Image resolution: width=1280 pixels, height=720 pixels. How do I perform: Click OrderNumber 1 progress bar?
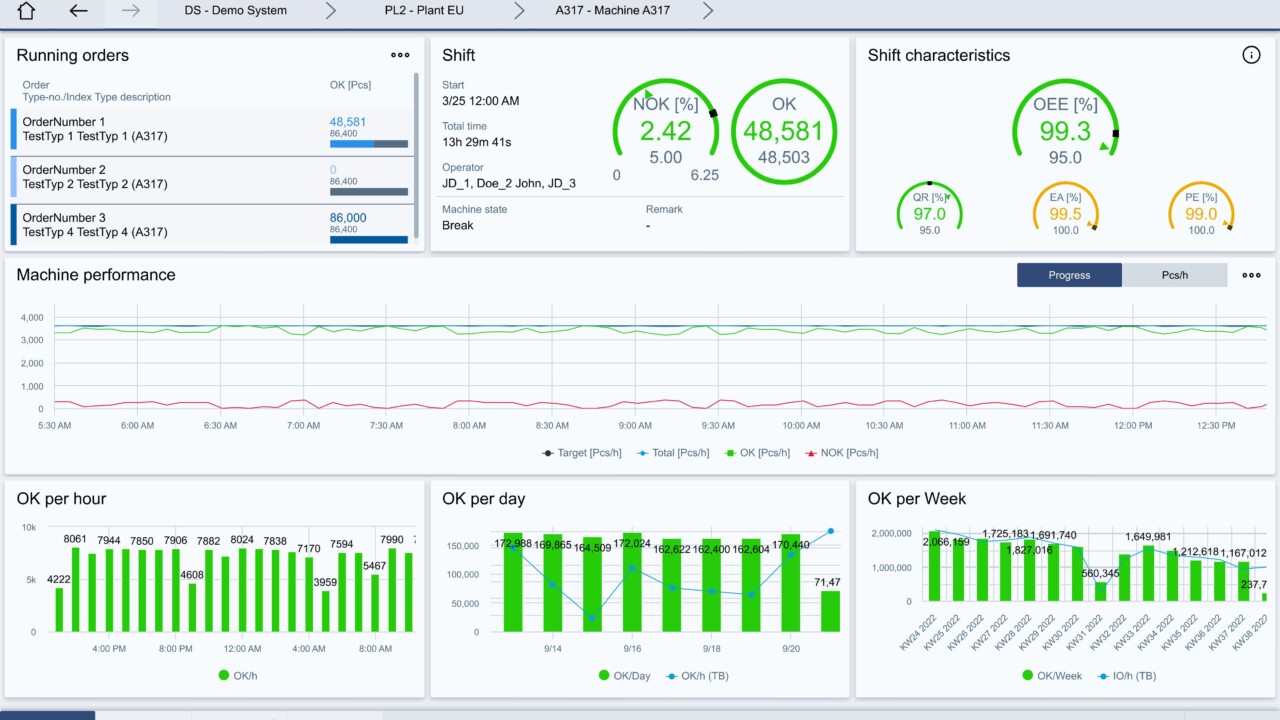(369, 144)
